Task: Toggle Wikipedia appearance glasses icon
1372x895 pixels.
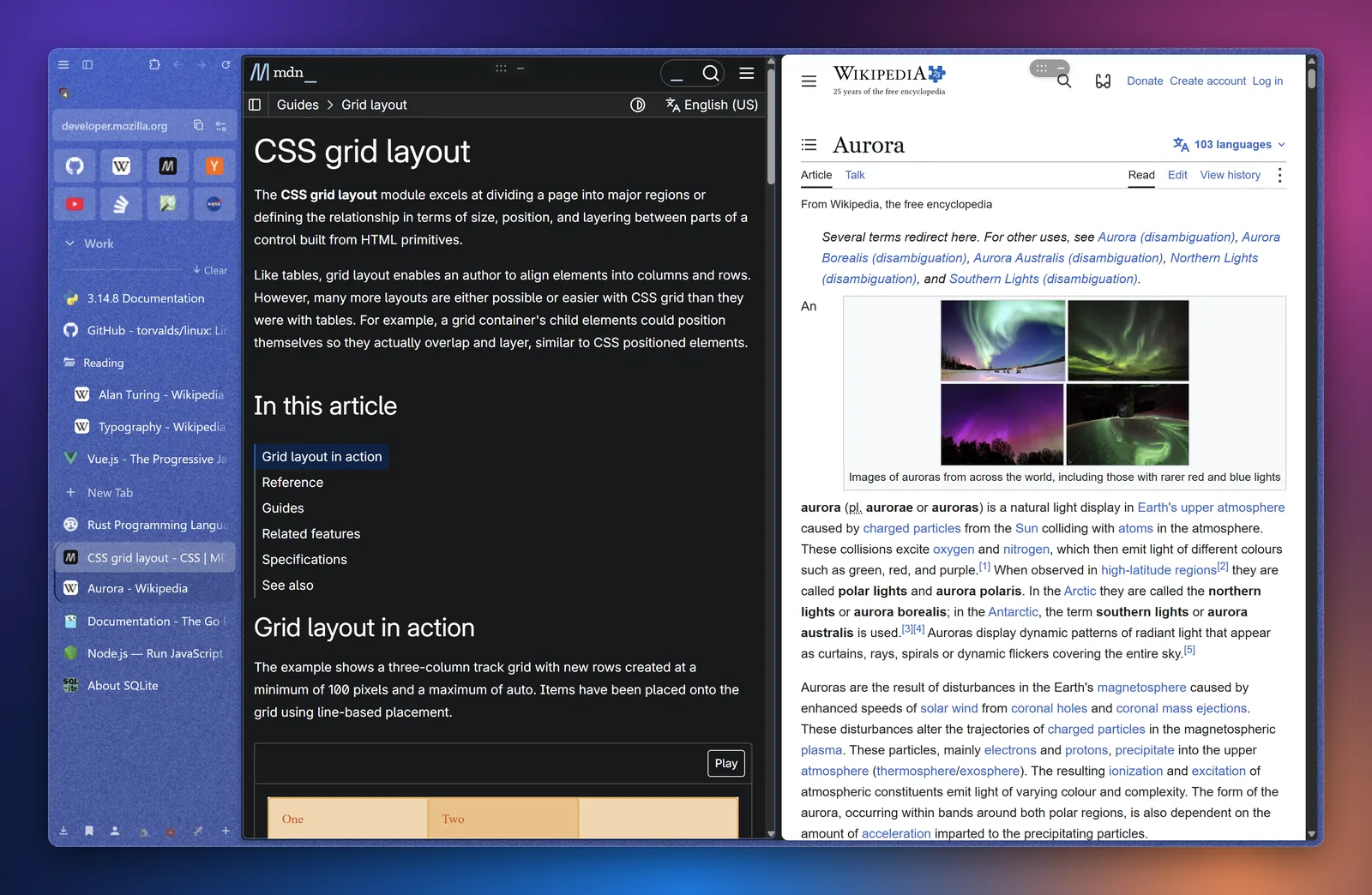Action: pos(1104,81)
